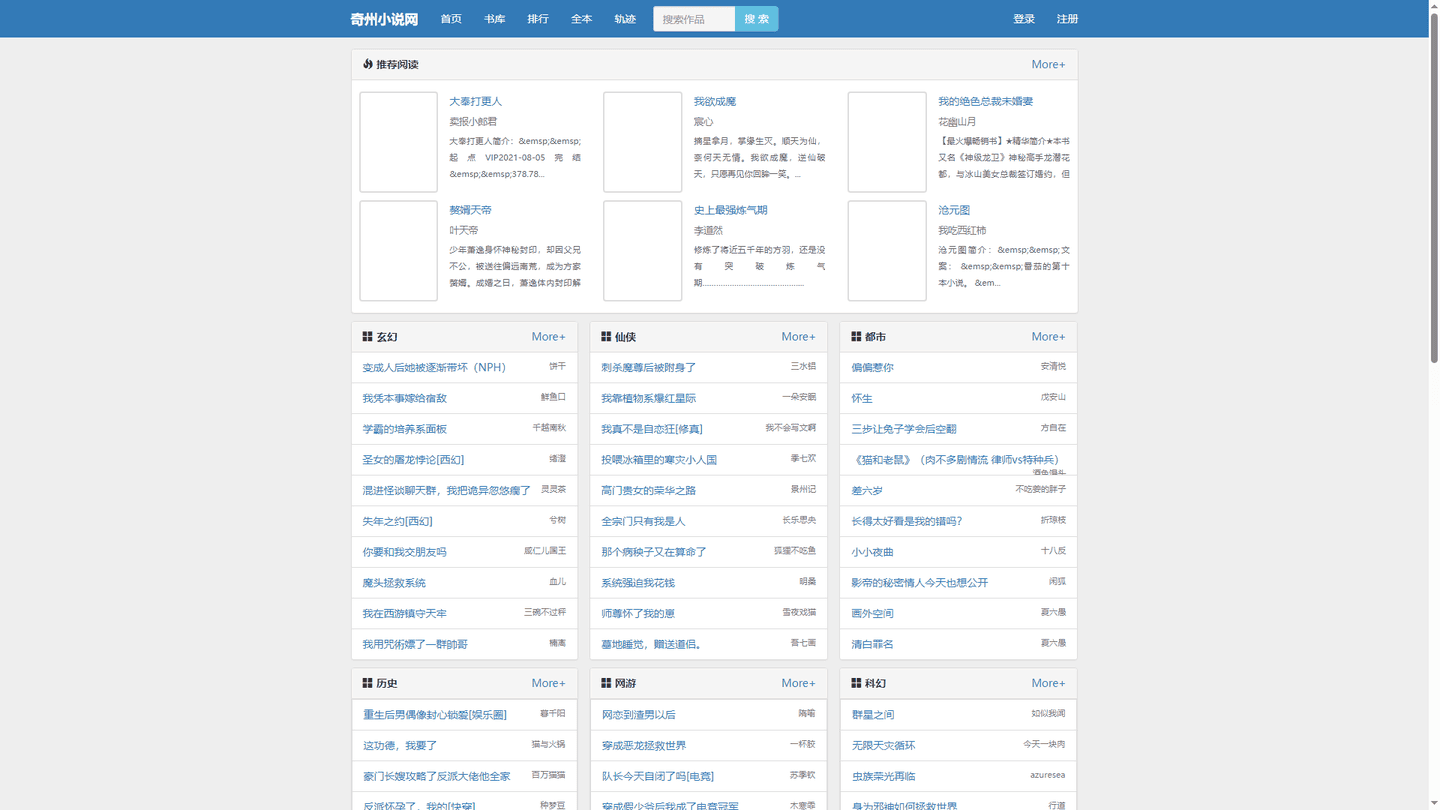Click the grid icon next to 玄幻
This screenshot has width=1440, height=810.
367,337
